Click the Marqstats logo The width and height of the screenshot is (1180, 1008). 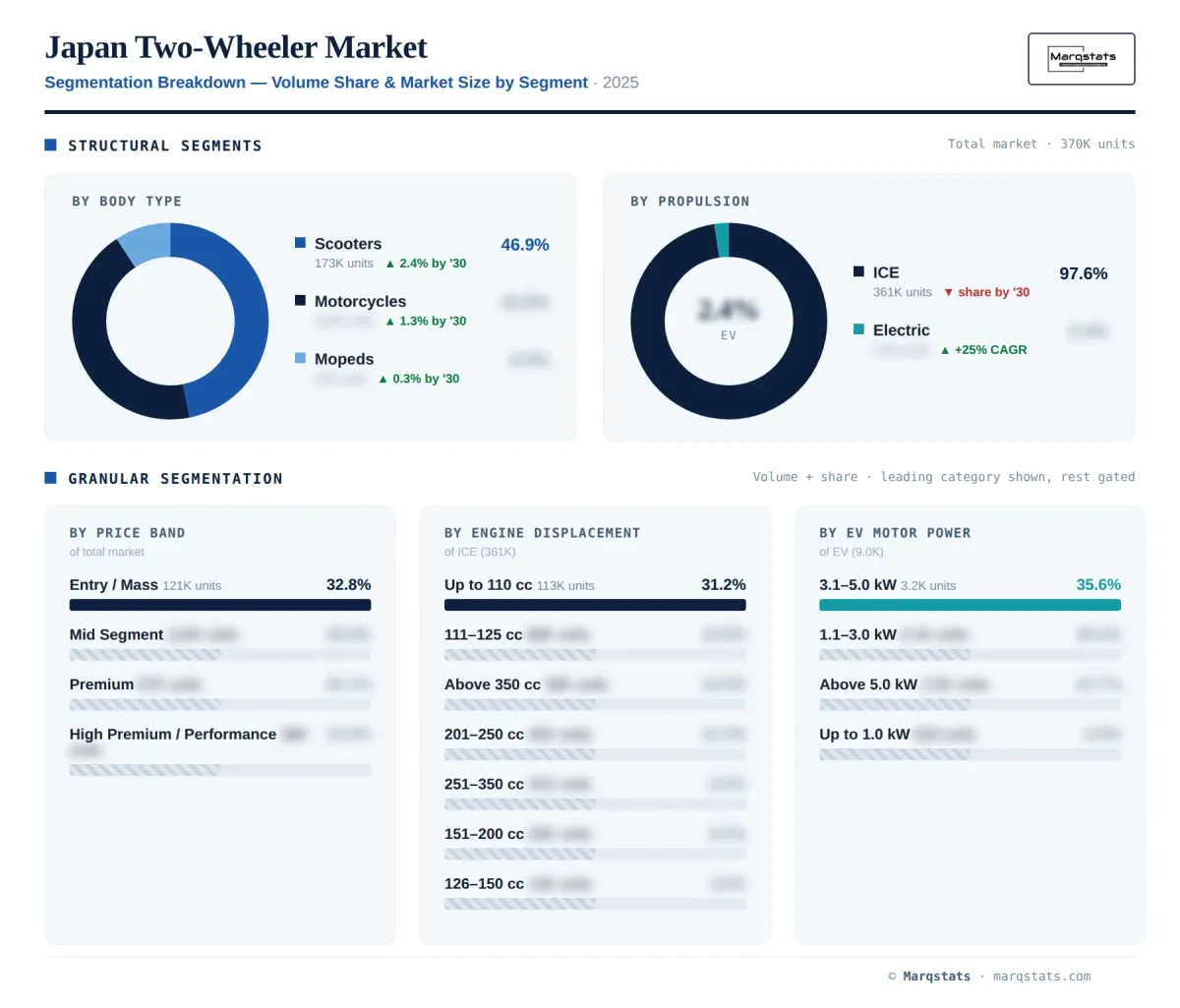point(1082,59)
